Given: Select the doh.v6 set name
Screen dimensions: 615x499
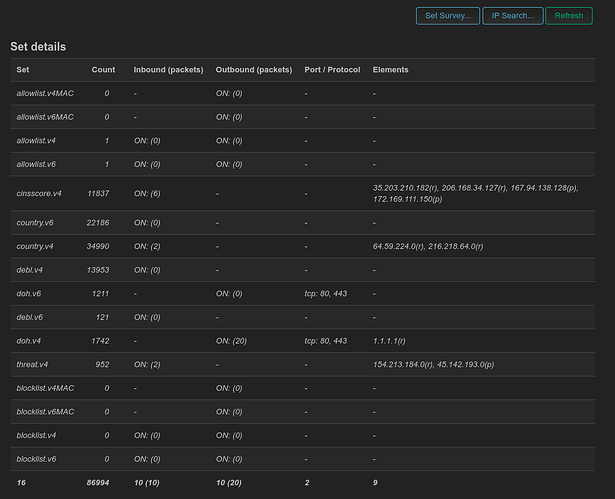Looking at the screenshot, I should [x=28, y=293].
